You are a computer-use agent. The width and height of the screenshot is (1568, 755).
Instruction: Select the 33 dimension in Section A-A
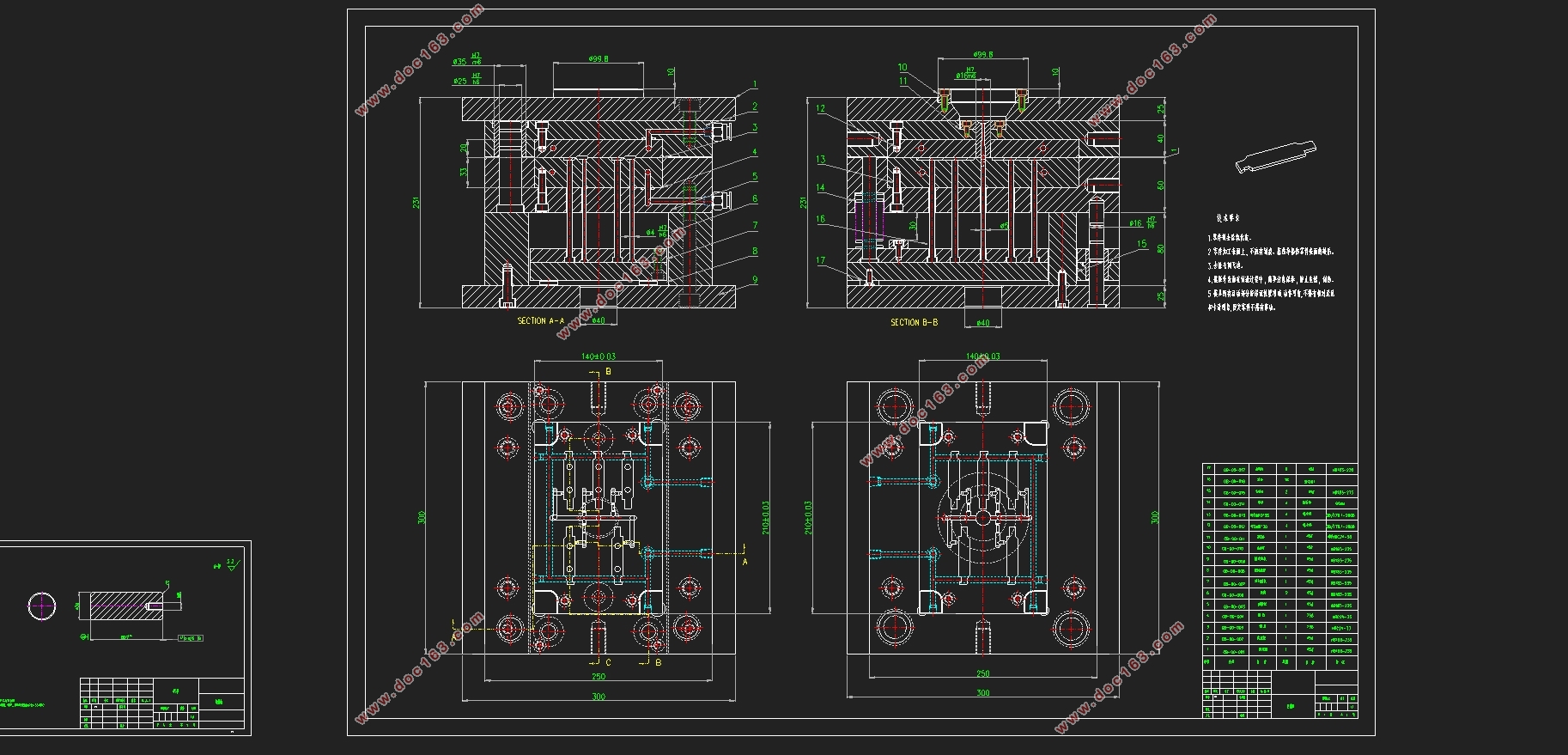click(x=464, y=172)
